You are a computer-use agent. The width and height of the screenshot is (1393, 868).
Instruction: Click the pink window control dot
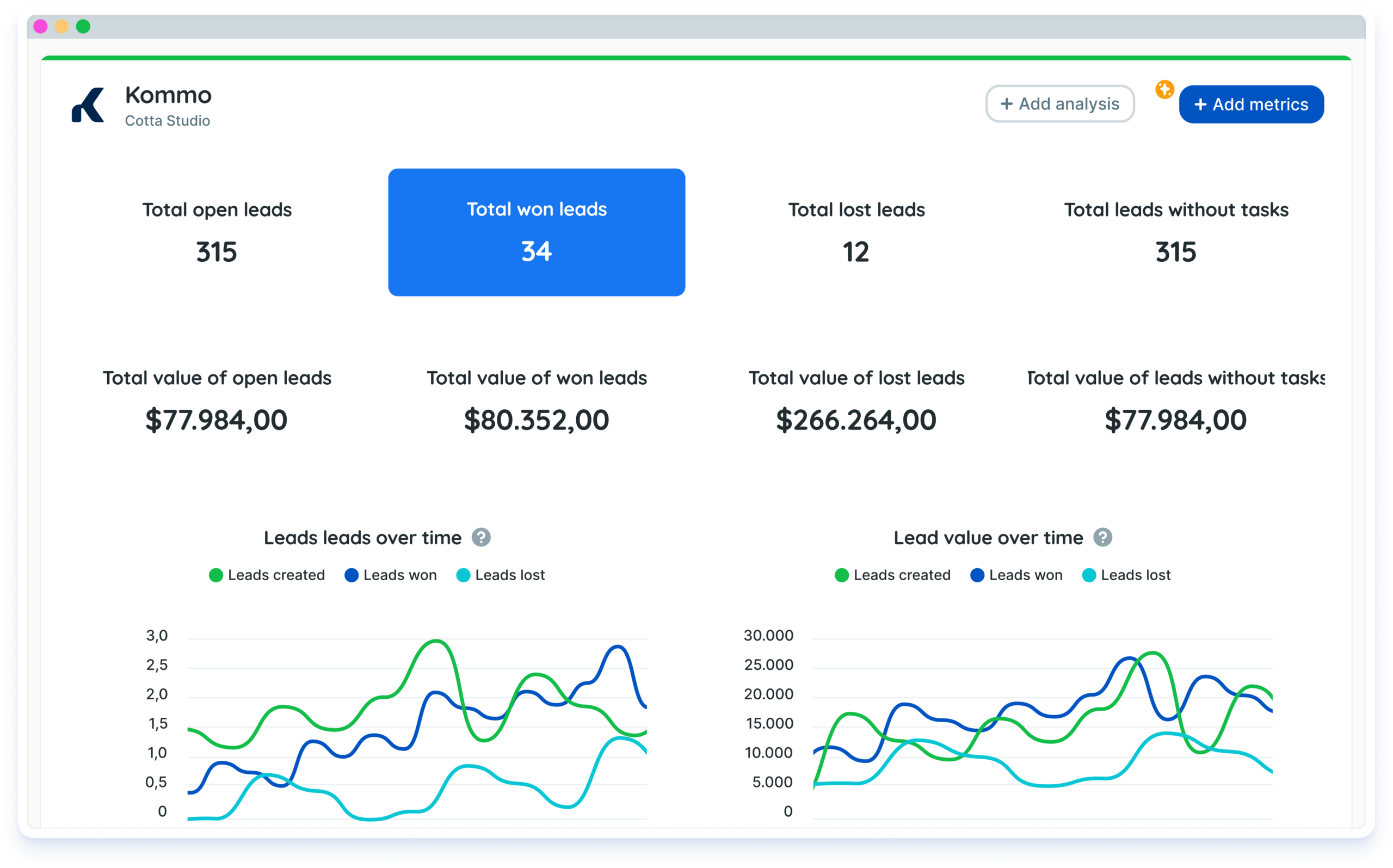point(40,27)
